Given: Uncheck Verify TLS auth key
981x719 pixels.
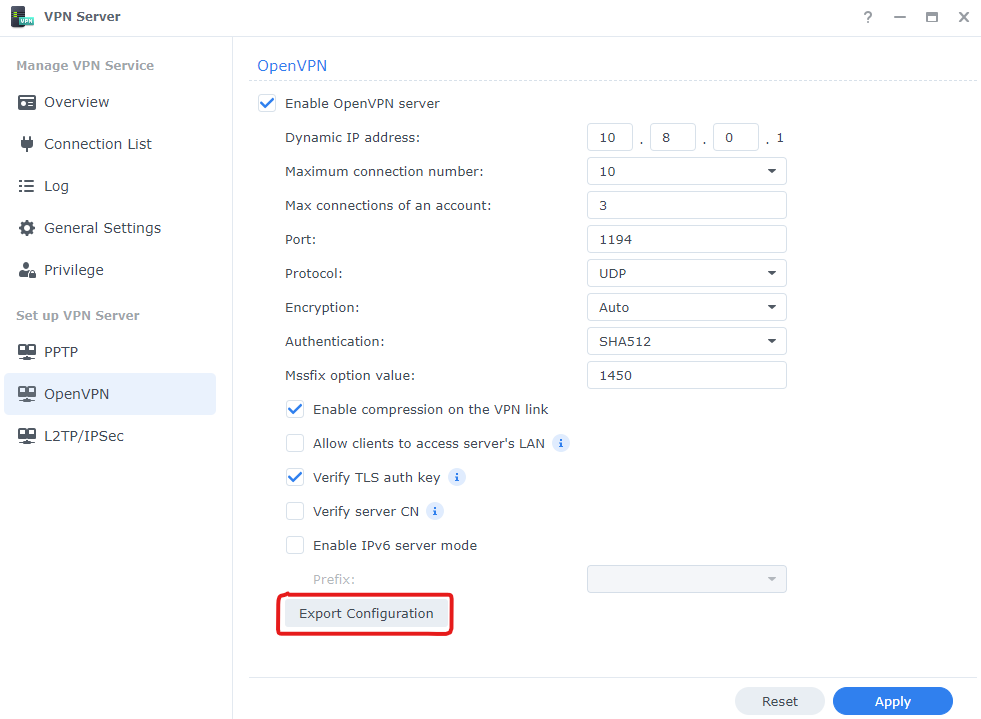Looking at the screenshot, I should (x=295, y=477).
